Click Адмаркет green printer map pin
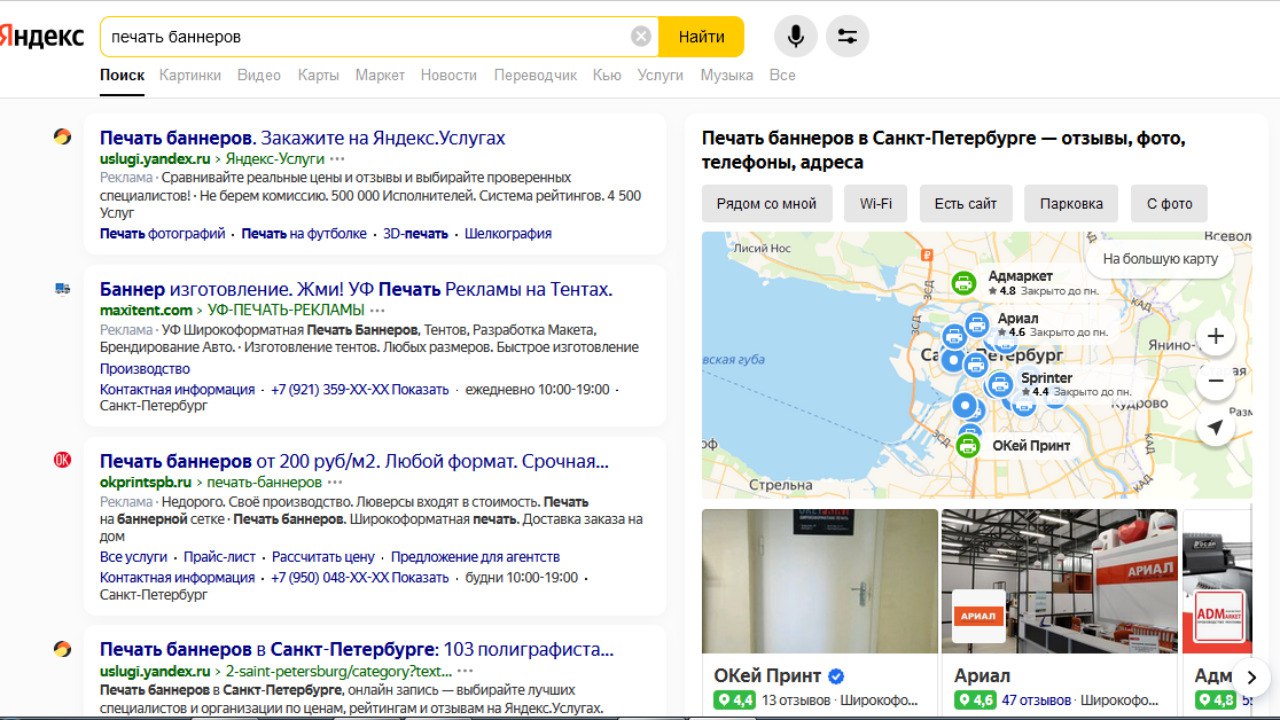Viewport: 1280px width, 720px height. 963,283
